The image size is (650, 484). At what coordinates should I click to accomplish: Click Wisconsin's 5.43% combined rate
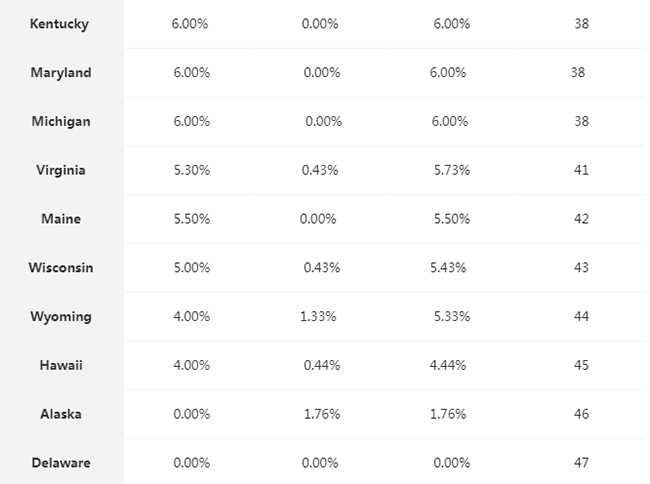(448, 268)
